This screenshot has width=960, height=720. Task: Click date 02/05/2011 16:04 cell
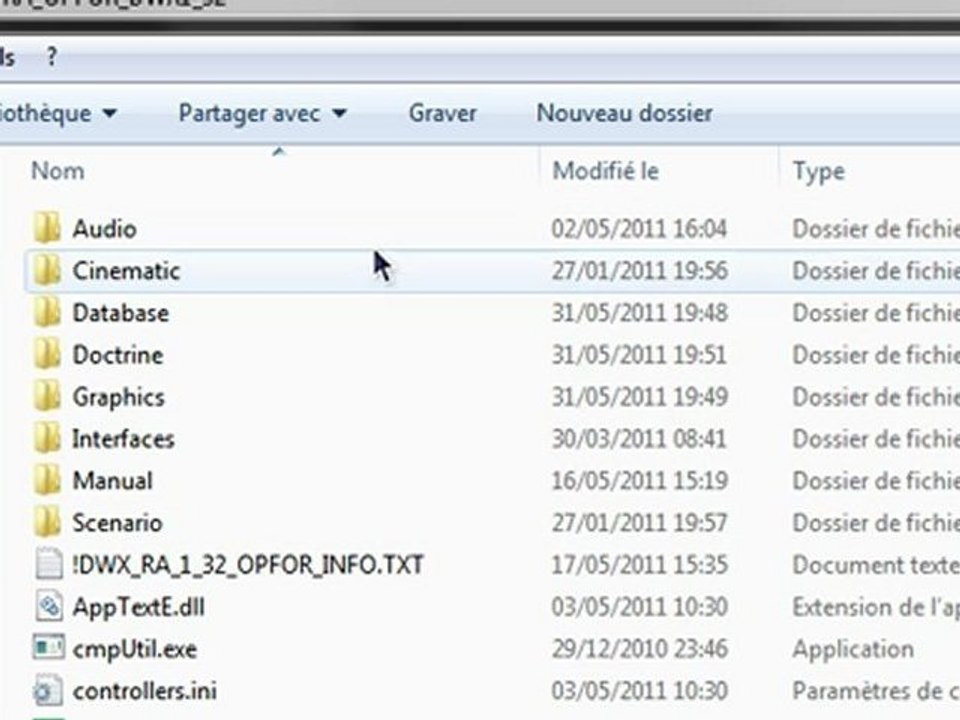point(639,229)
